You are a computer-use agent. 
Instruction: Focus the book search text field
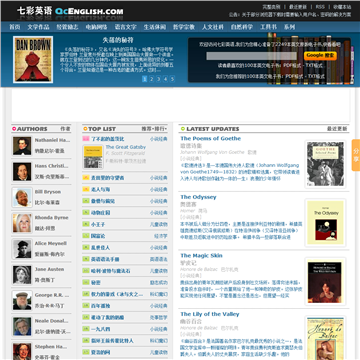coord(251,56)
